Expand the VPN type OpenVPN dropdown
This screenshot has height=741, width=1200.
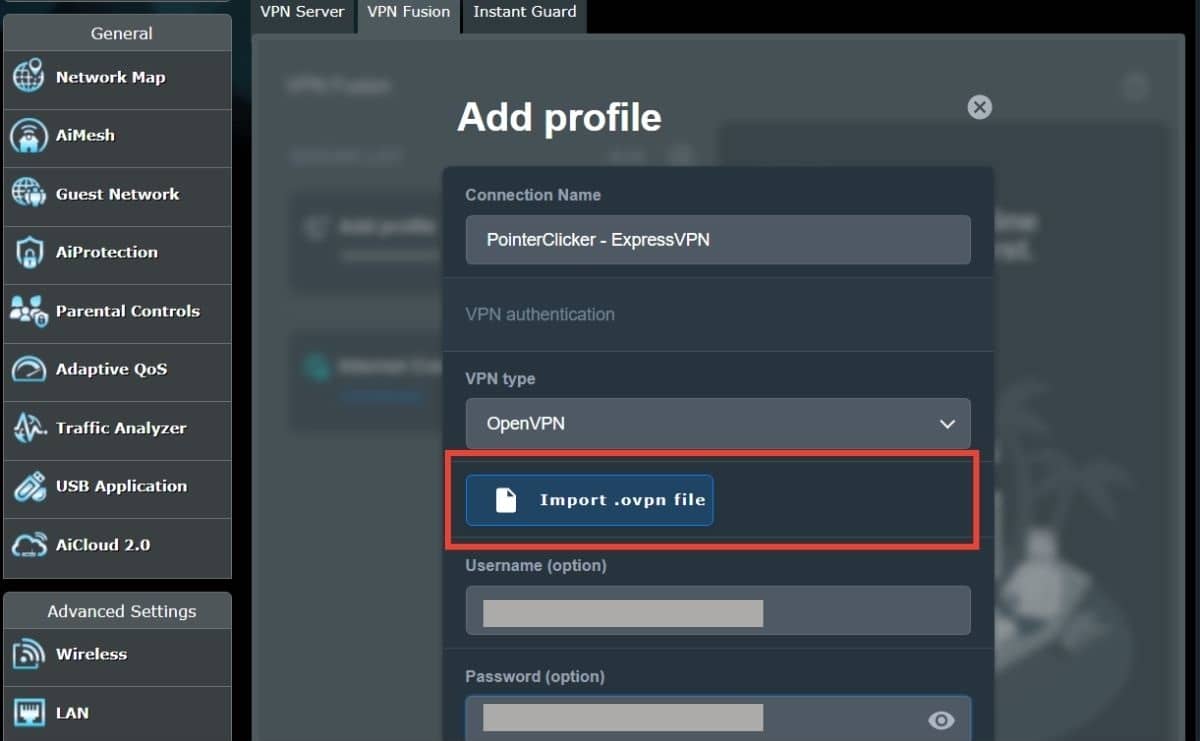pyautogui.click(x=718, y=423)
